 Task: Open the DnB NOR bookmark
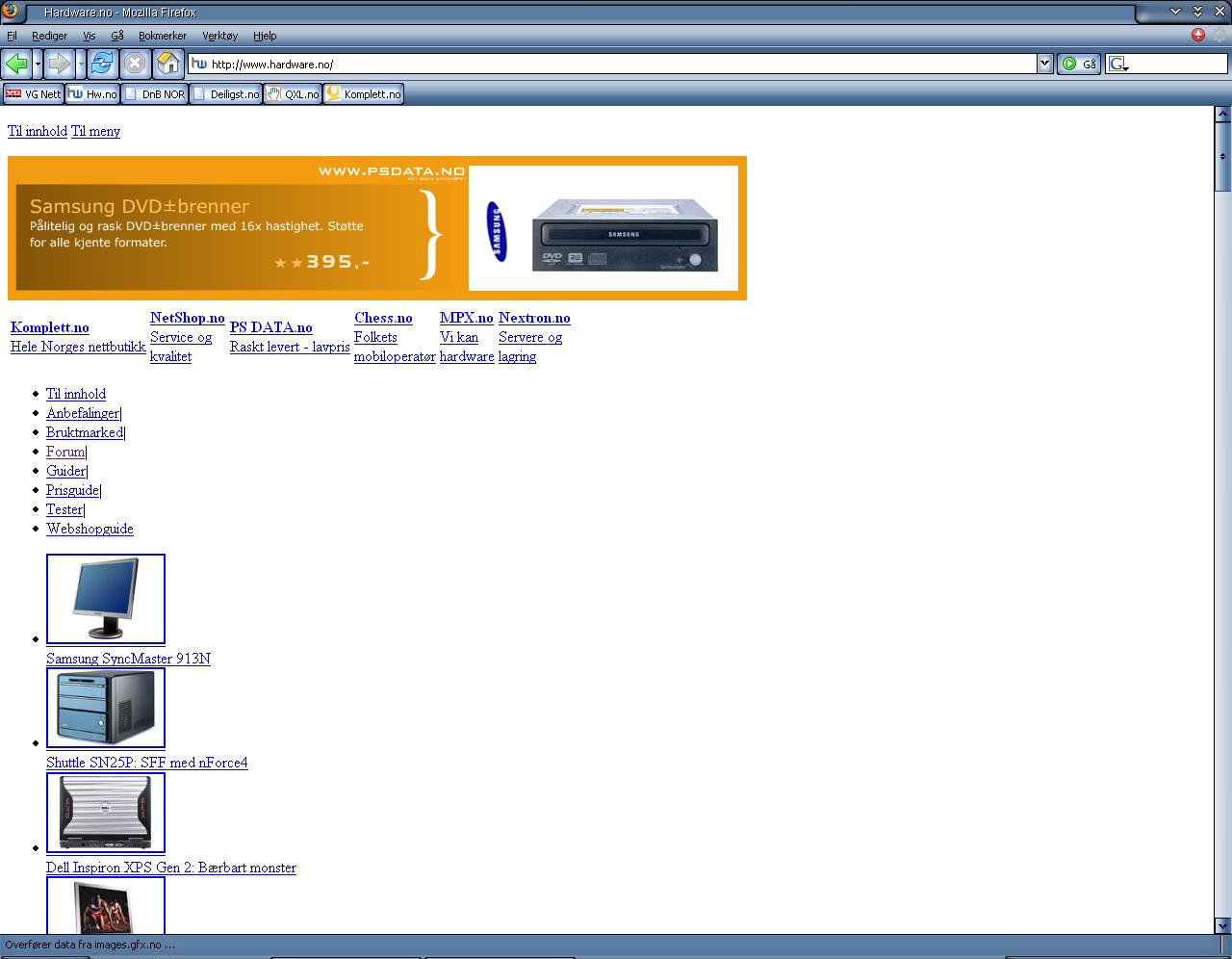(154, 94)
